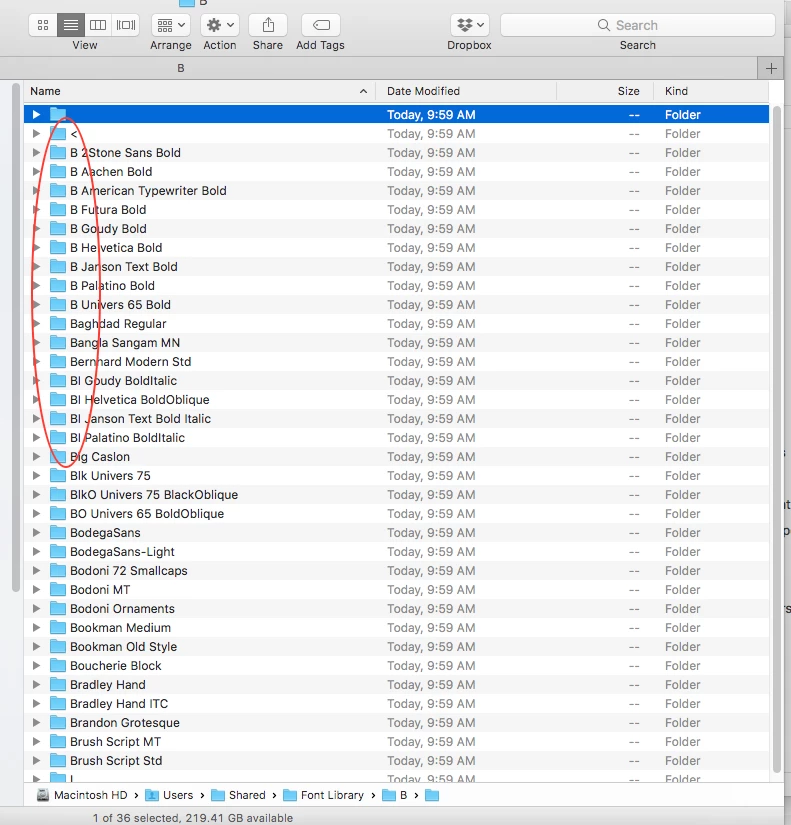Switch to icon view mode
This screenshot has width=791, height=825.
point(43,25)
